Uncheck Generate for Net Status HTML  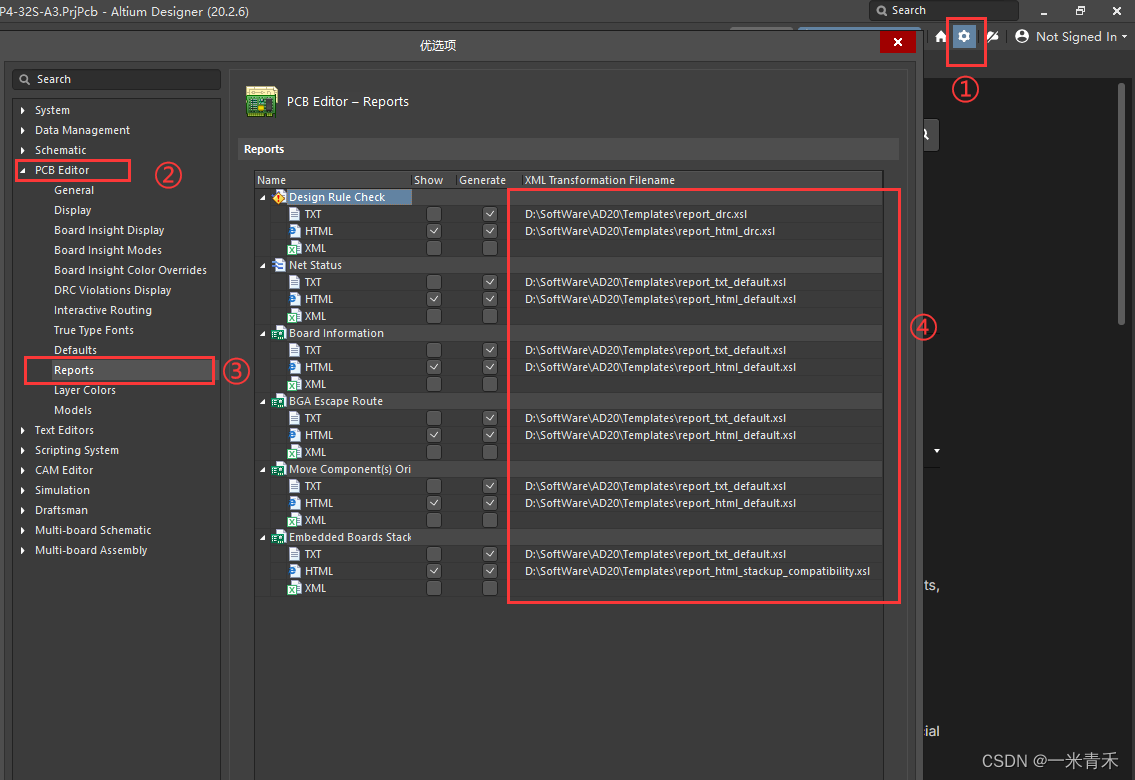point(489,298)
